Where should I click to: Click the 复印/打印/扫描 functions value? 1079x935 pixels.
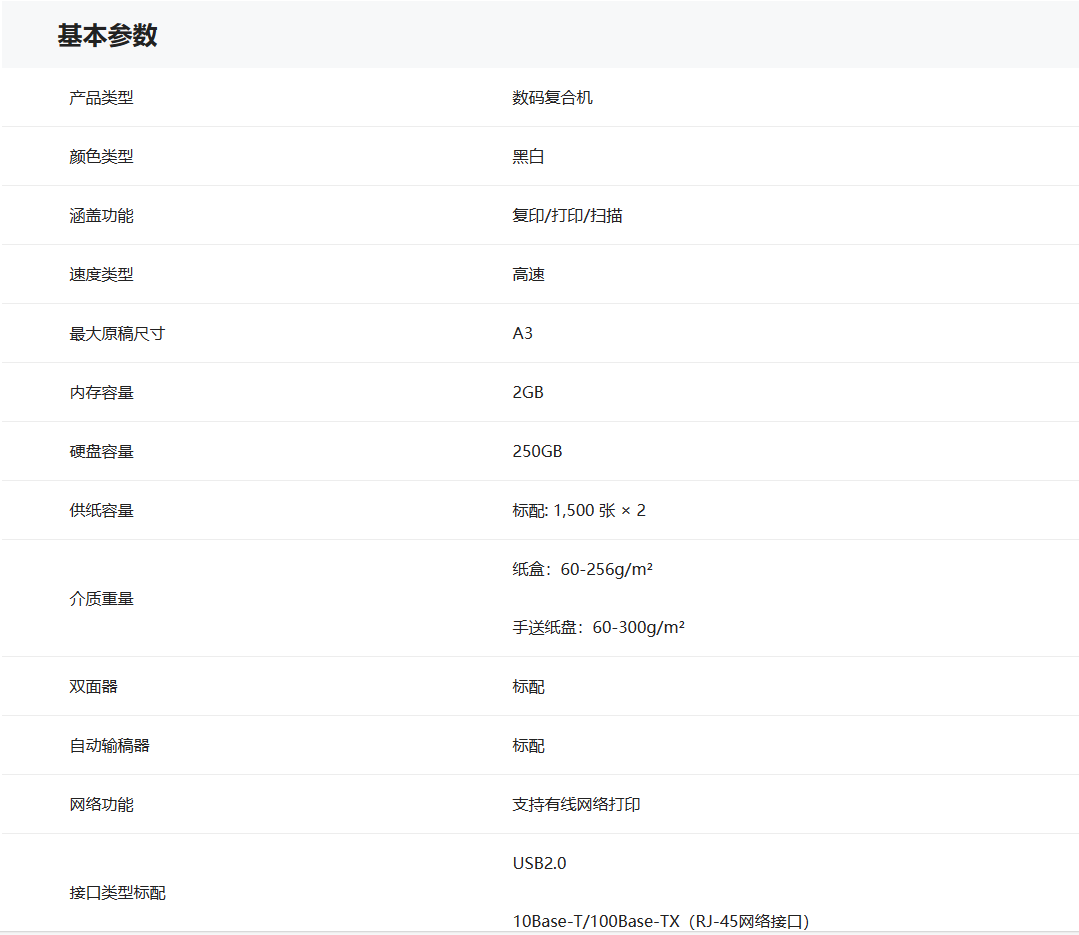click(x=567, y=216)
